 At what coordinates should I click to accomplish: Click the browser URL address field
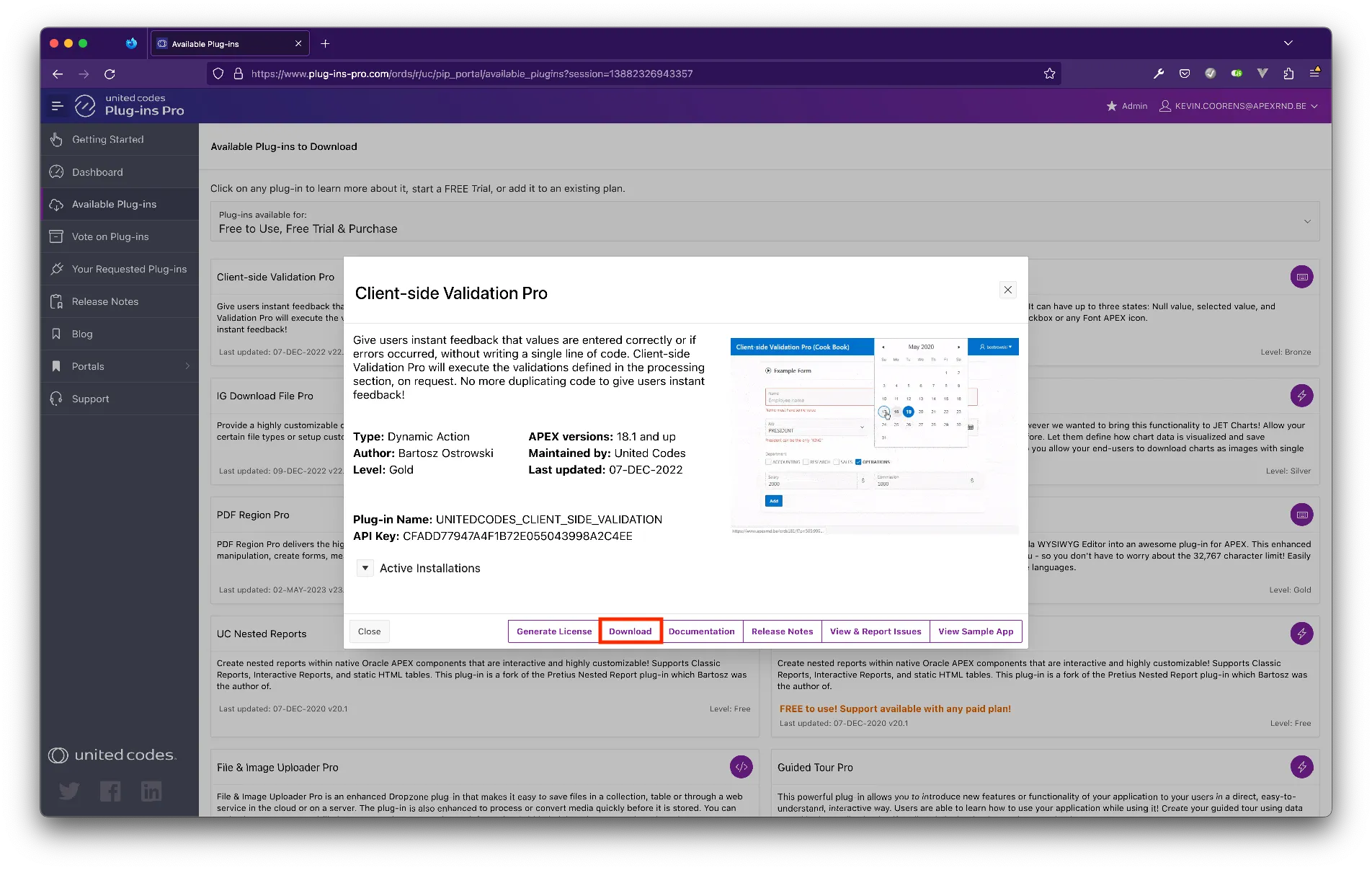(x=634, y=74)
